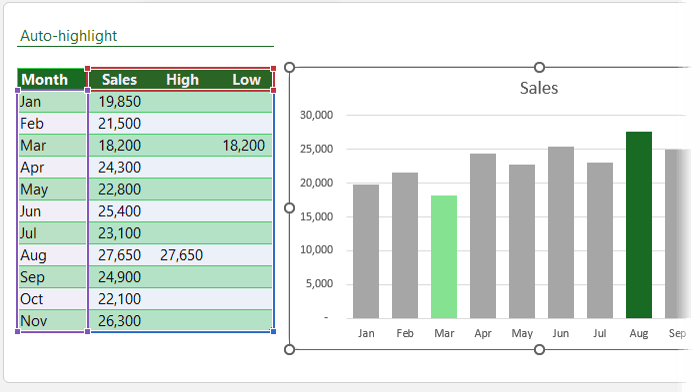
Task: Select the 18,200 value in Sales column
Action: coord(120,146)
